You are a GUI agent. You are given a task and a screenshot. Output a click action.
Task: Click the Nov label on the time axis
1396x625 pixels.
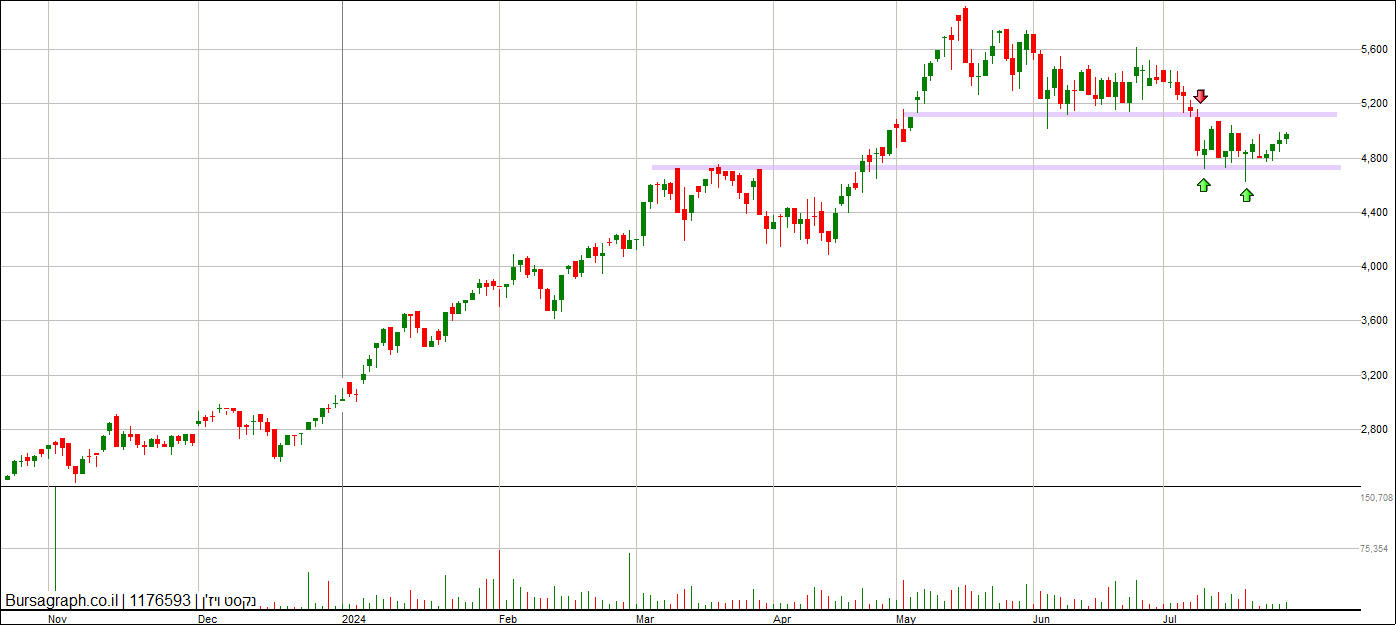tap(58, 618)
